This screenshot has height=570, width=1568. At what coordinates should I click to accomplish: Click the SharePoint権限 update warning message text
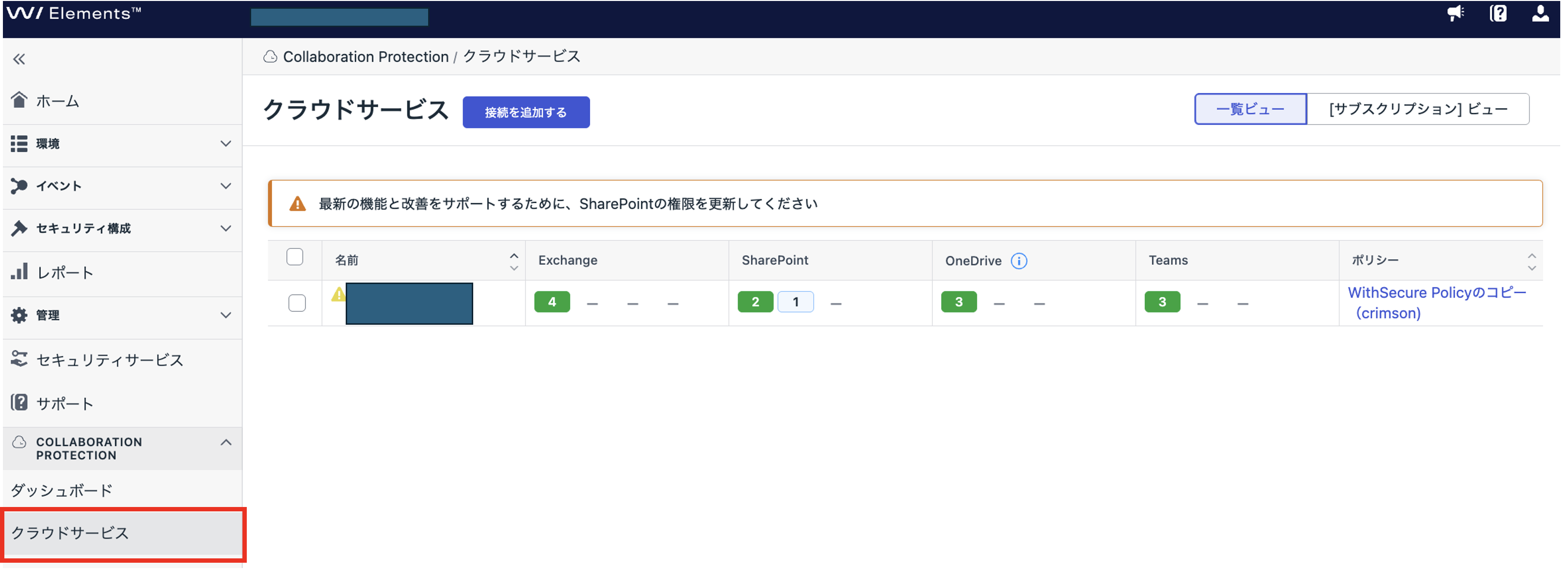(568, 204)
